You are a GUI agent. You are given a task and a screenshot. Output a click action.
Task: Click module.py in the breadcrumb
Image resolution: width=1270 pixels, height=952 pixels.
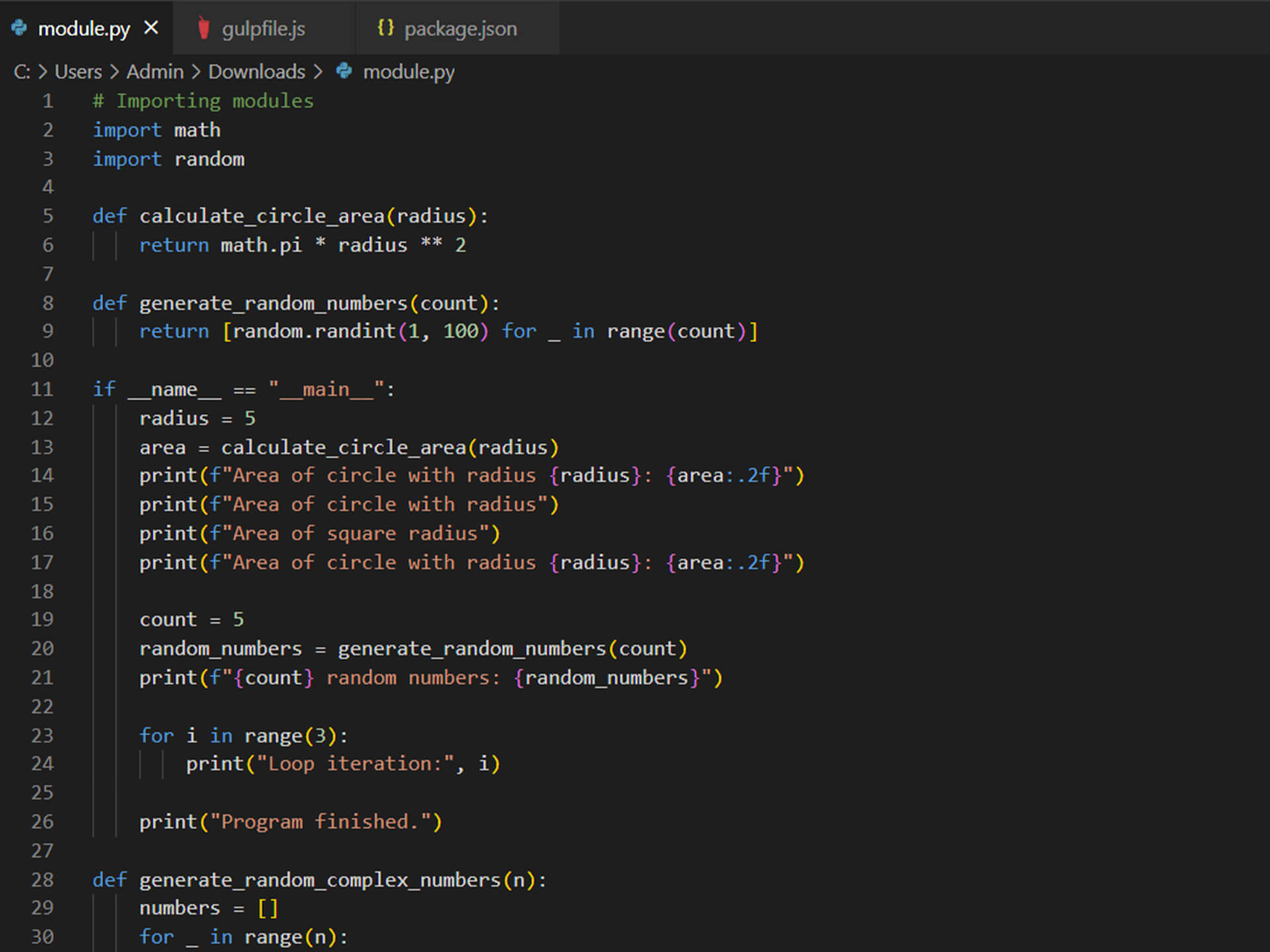click(x=408, y=71)
